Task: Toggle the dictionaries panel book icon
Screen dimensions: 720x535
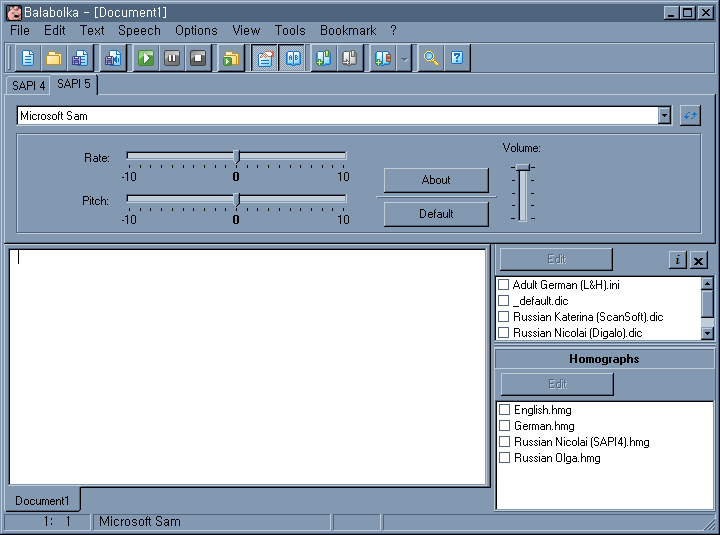Action: click(293, 58)
